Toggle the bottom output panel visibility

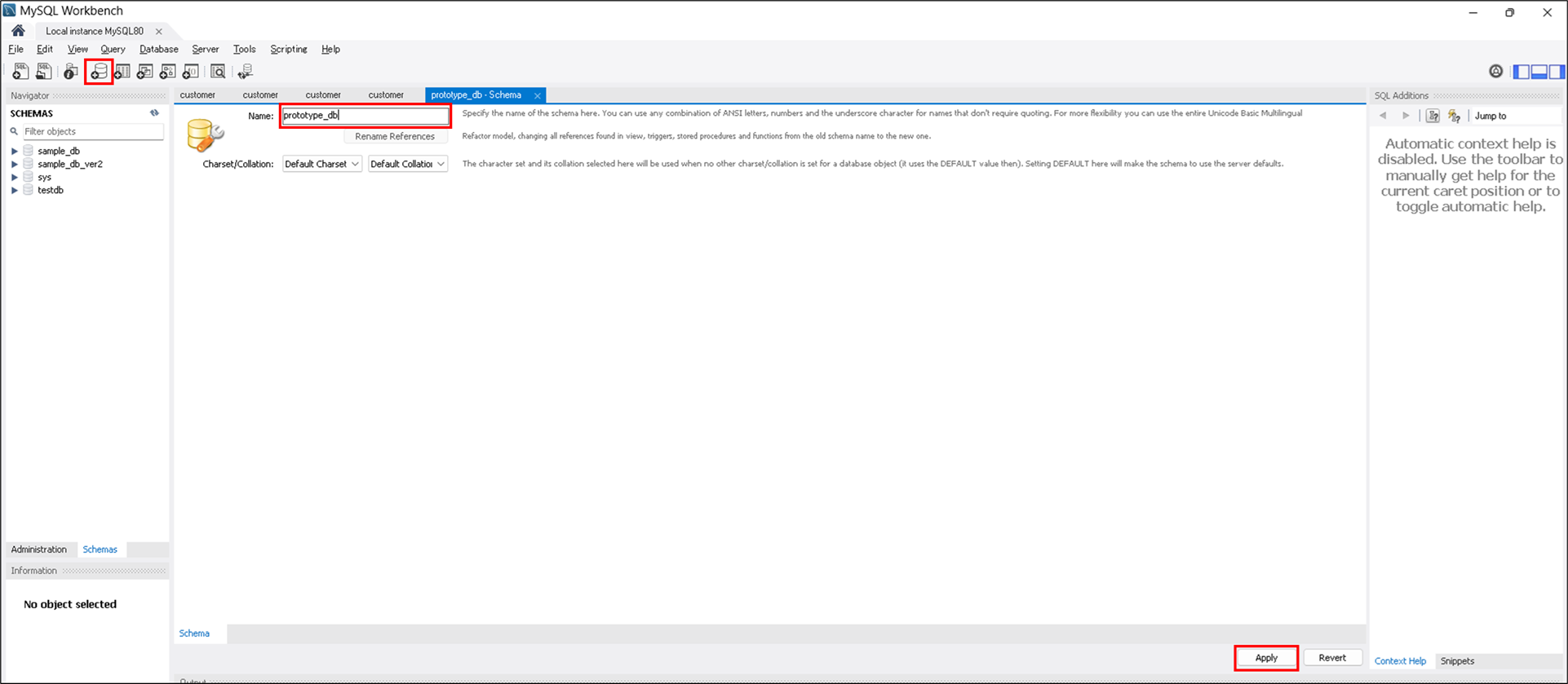point(1539,72)
